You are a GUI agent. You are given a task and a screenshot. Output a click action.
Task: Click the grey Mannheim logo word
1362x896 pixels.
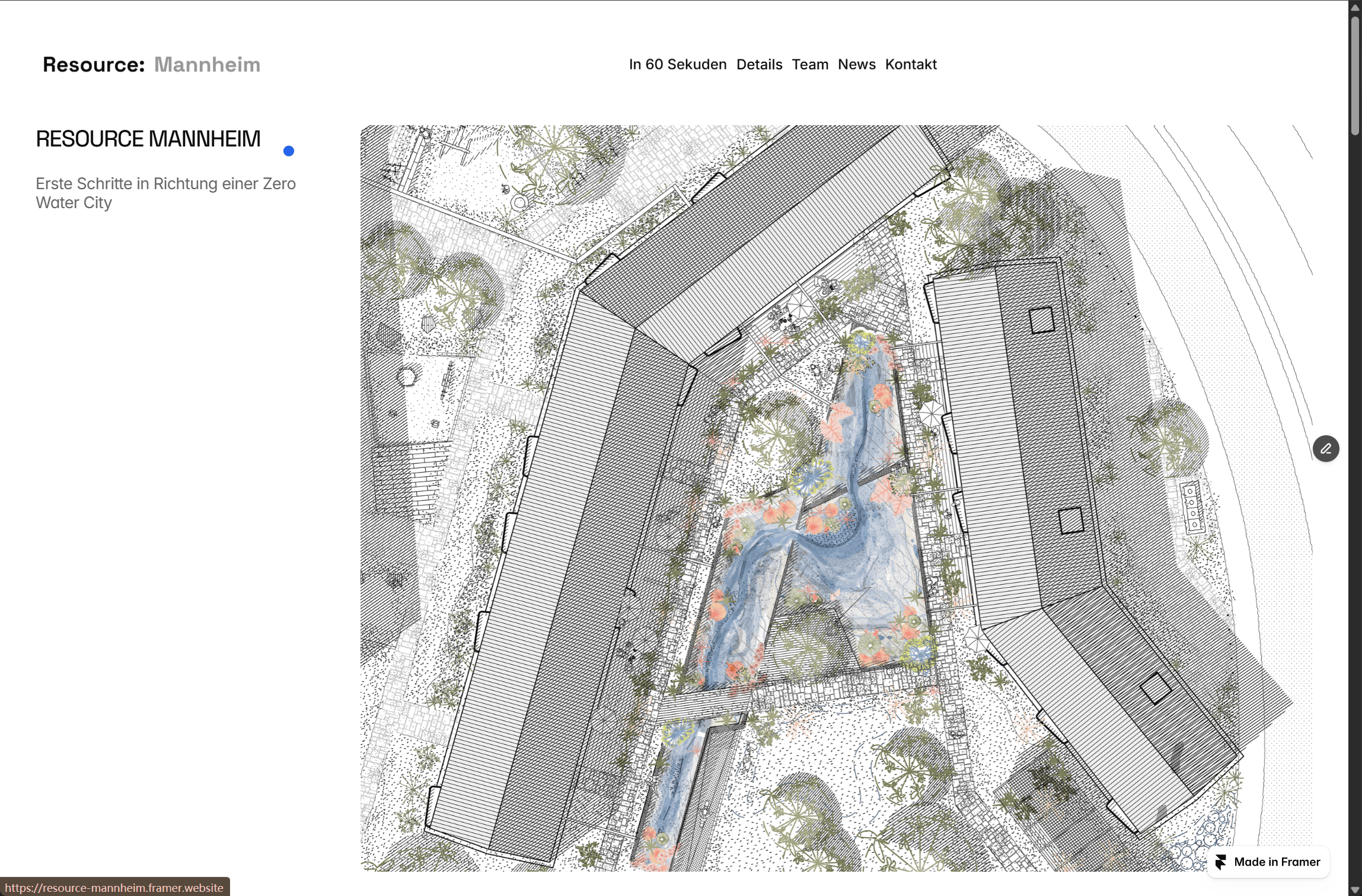(x=207, y=65)
